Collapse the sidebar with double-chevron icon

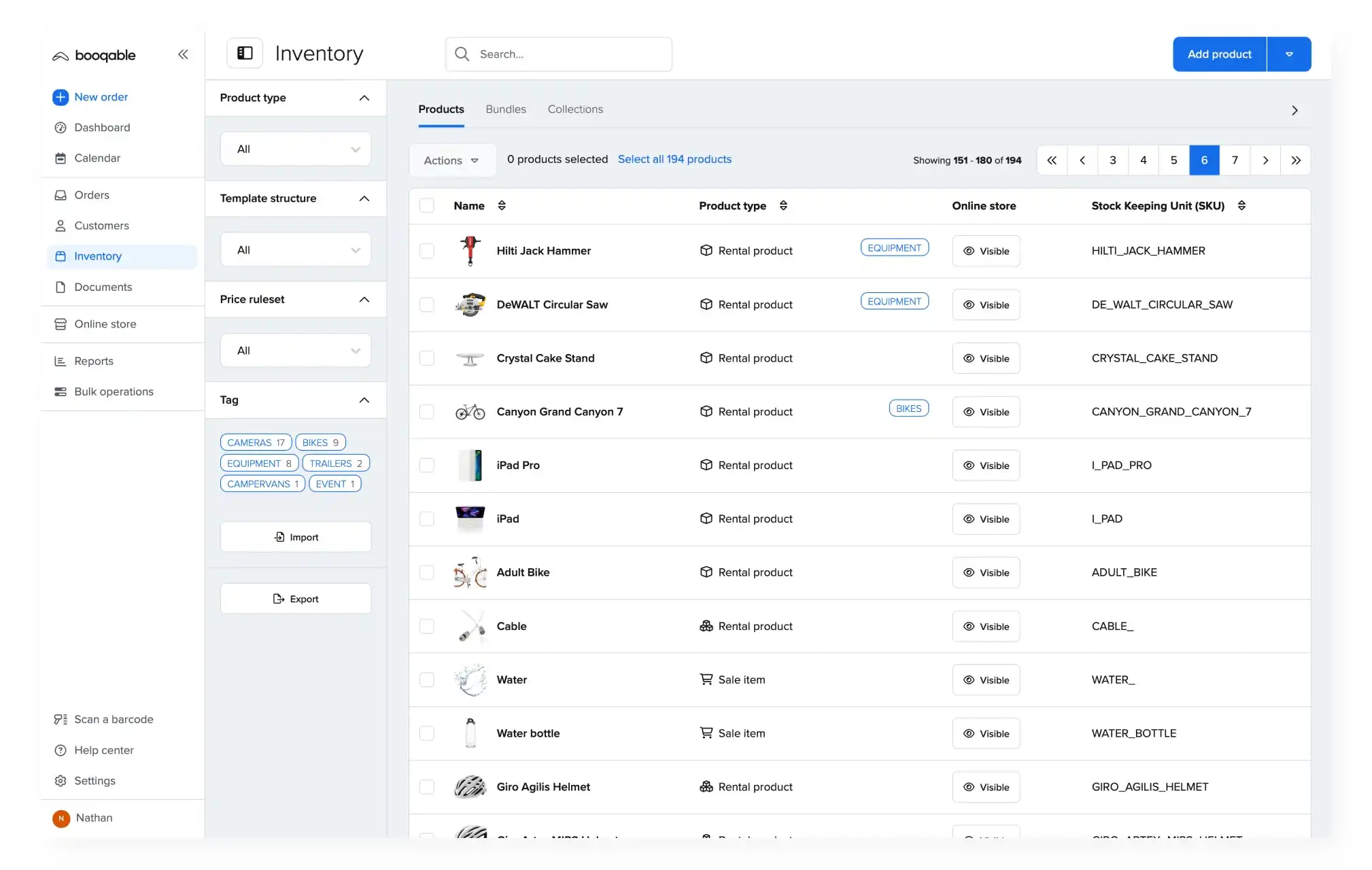pyautogui.click(x=183, y=54)
